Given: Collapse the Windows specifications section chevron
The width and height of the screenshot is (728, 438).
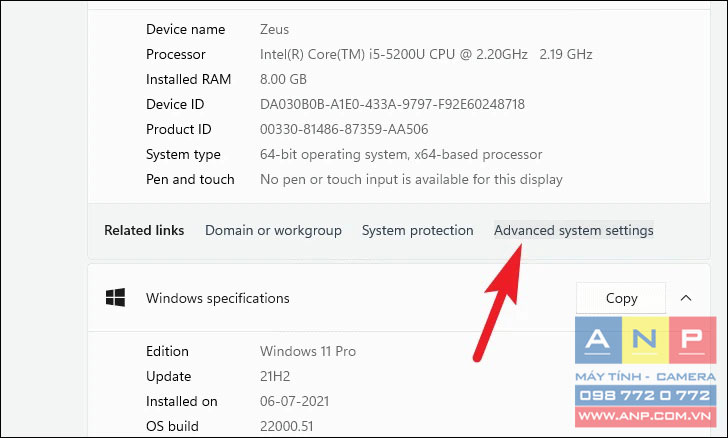Looking at the screenshot, I should point(686,298).
